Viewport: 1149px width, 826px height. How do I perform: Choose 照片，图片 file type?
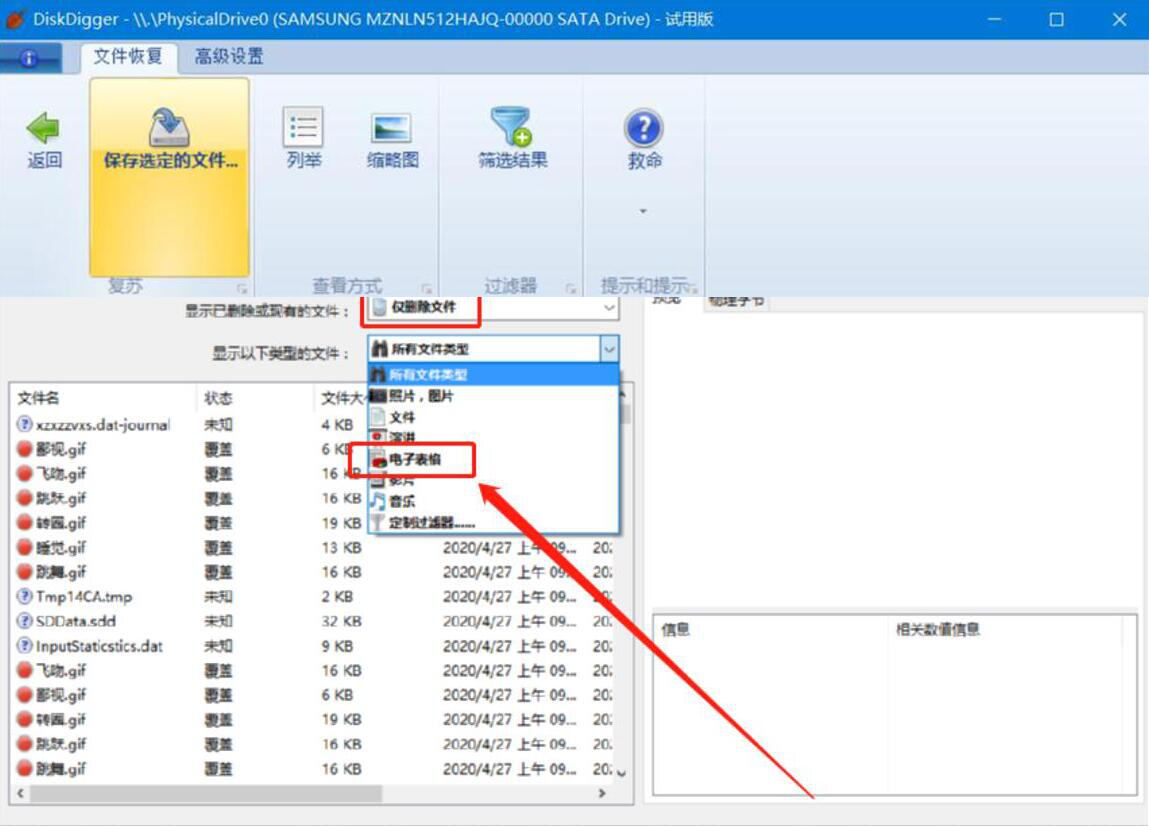tap(493, 396)
